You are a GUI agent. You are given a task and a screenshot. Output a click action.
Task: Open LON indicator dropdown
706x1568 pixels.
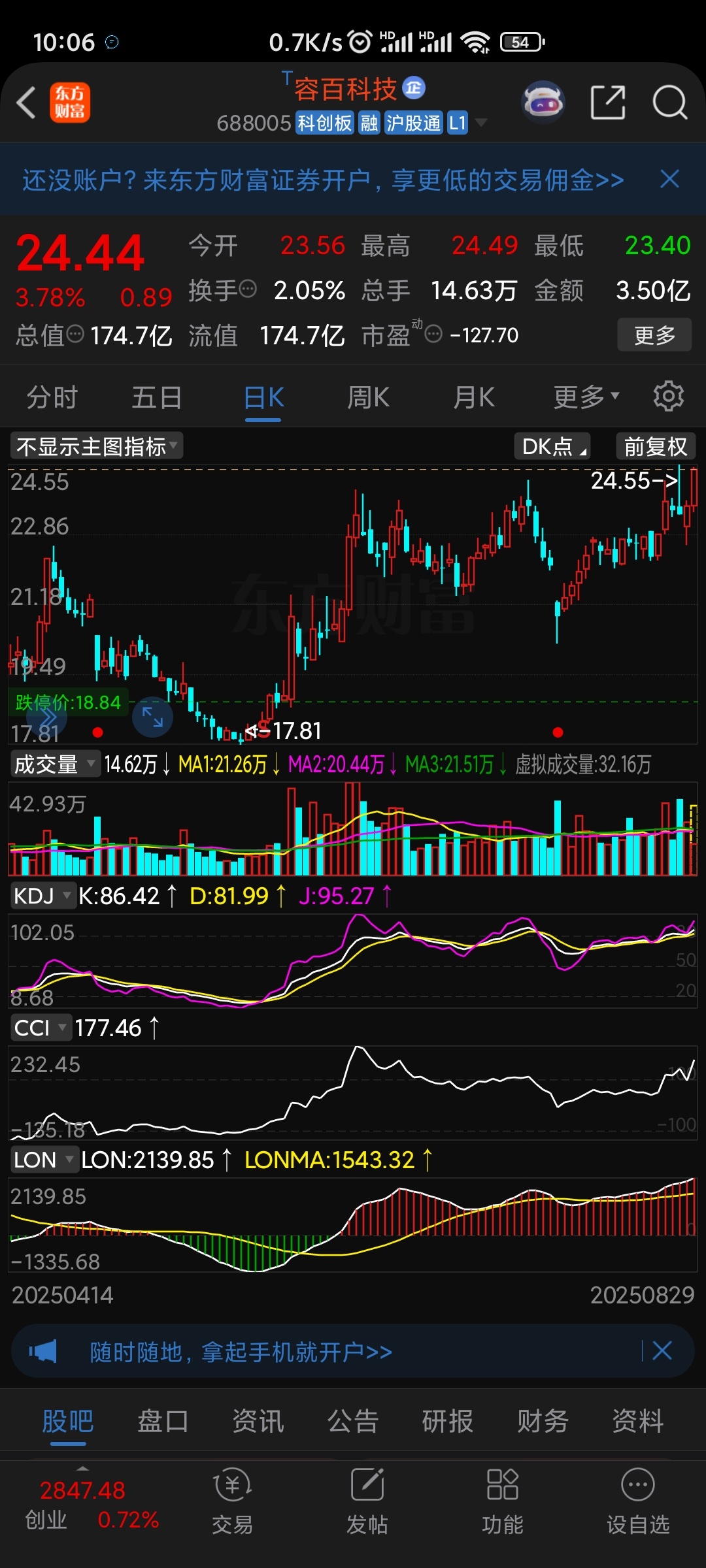(44, 1160)
